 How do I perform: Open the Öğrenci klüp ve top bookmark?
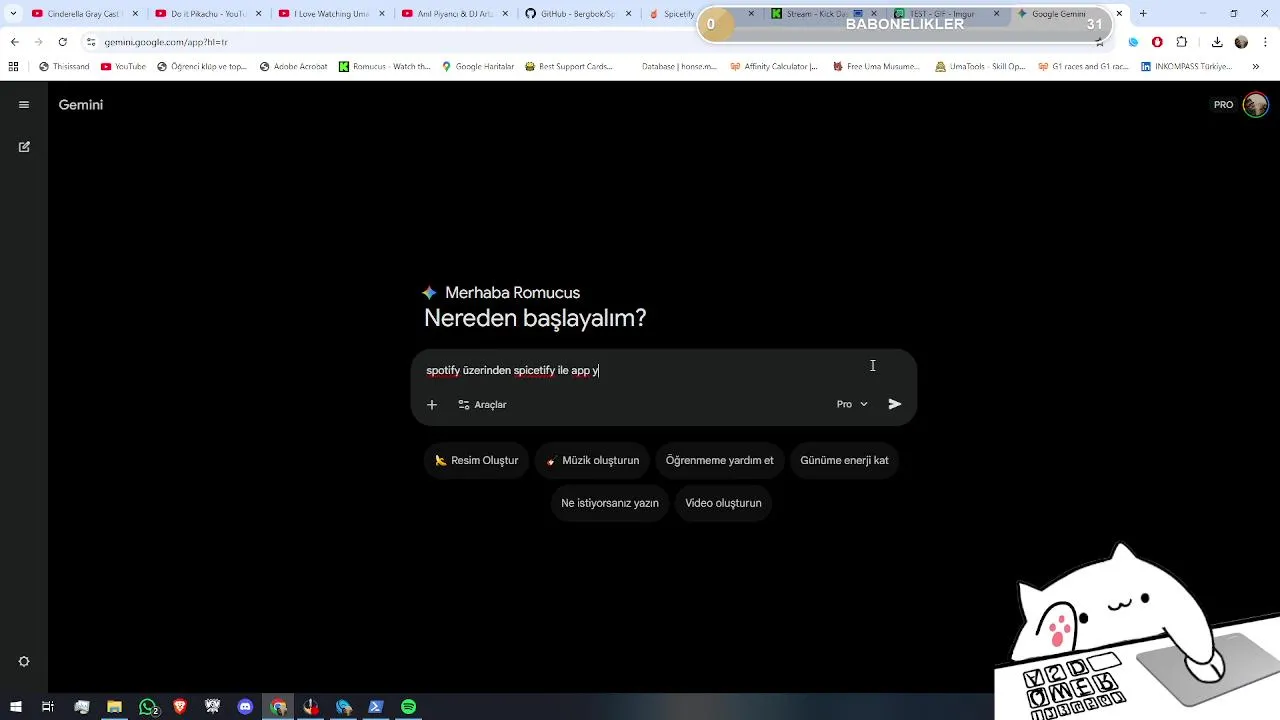click(202, 67)
